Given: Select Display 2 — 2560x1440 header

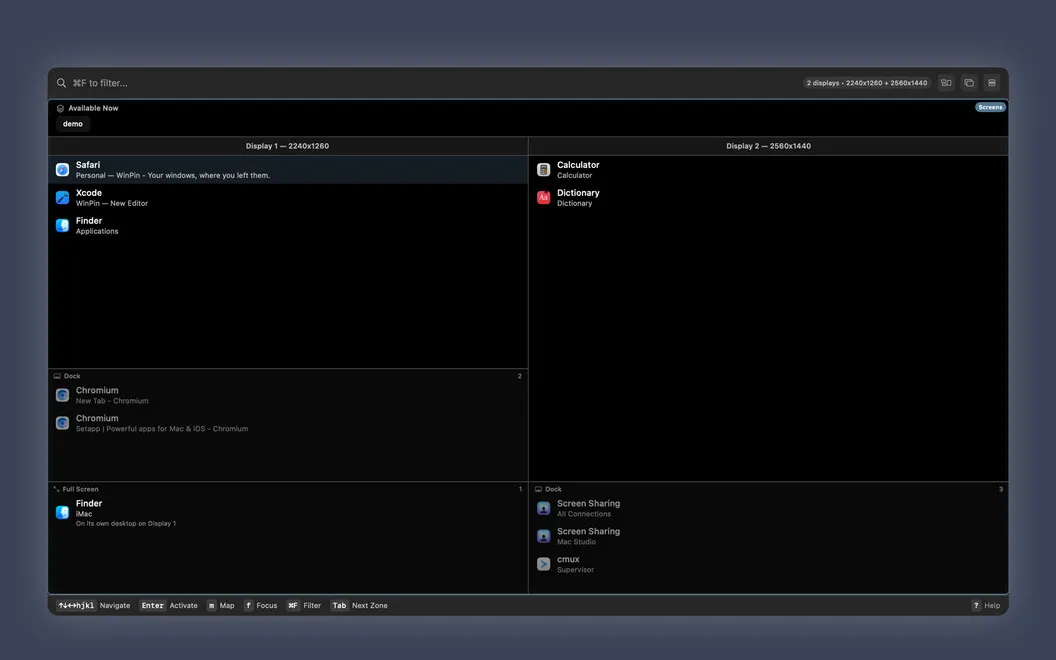Looking at the screenshot, I should point(768,146).
